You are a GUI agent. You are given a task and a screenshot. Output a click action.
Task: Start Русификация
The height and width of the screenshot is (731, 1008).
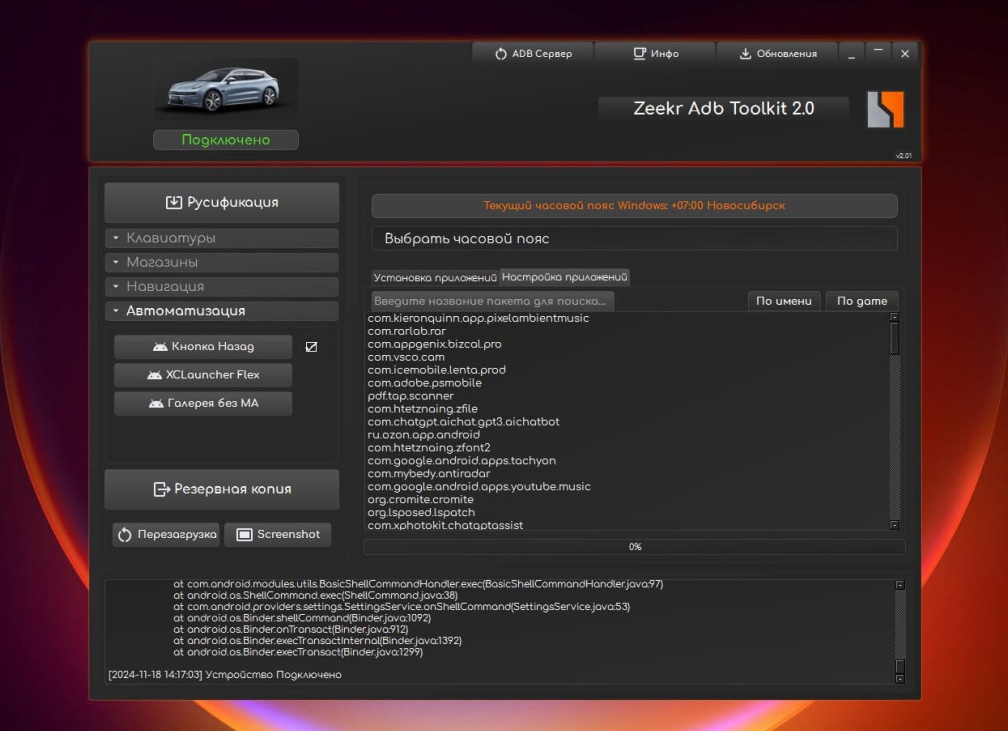click(222, 203)
